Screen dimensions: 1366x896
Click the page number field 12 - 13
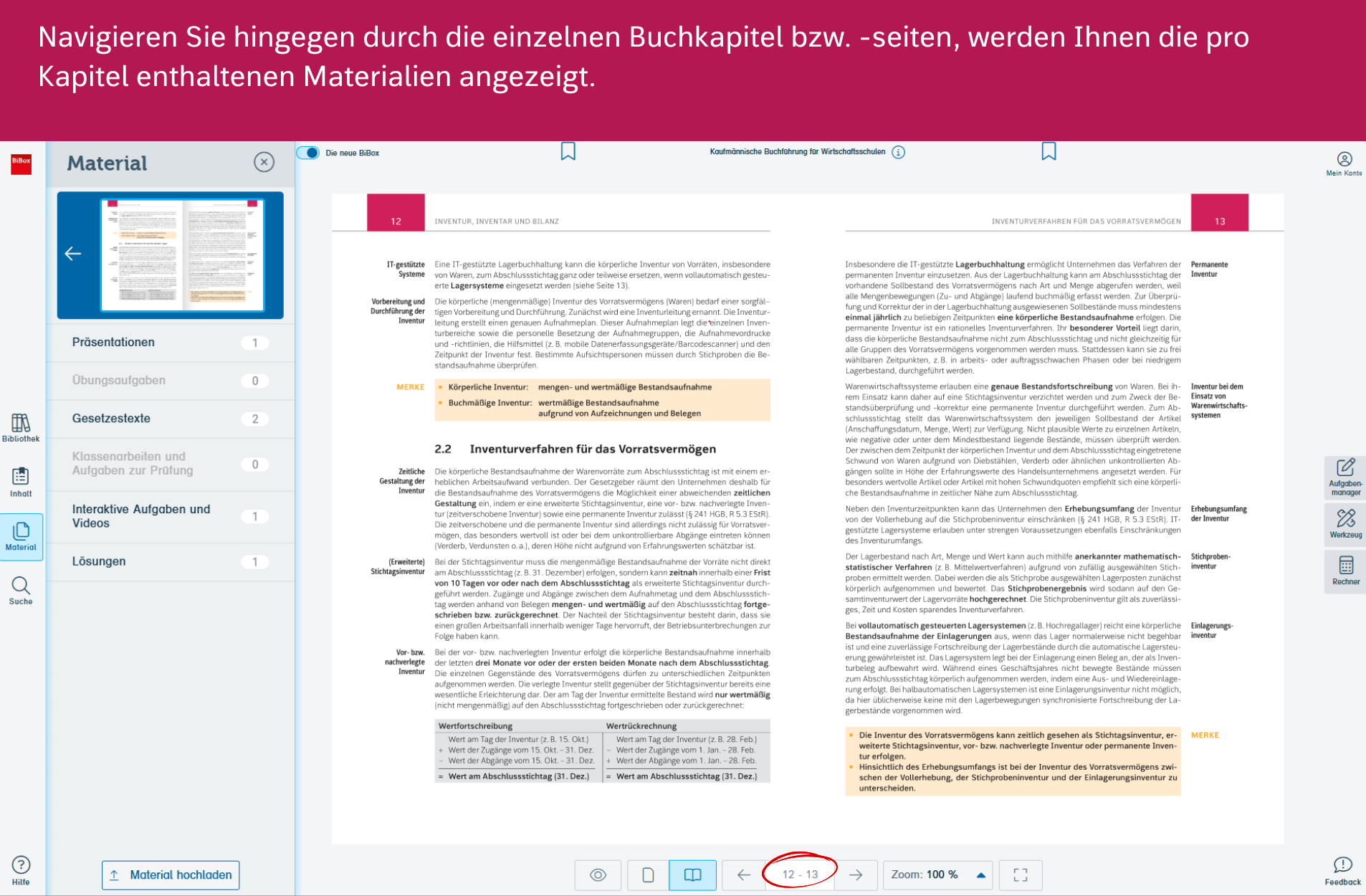[800, 874]
